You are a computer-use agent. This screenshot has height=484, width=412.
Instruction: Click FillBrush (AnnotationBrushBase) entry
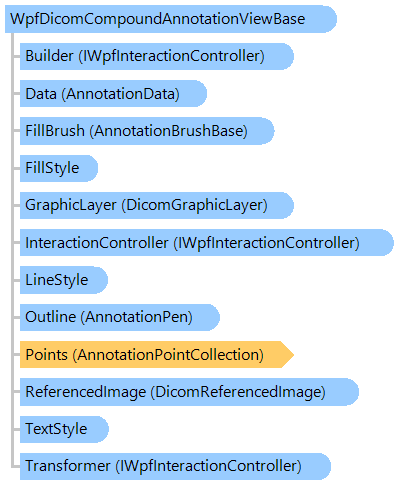(x=147, y=131)
